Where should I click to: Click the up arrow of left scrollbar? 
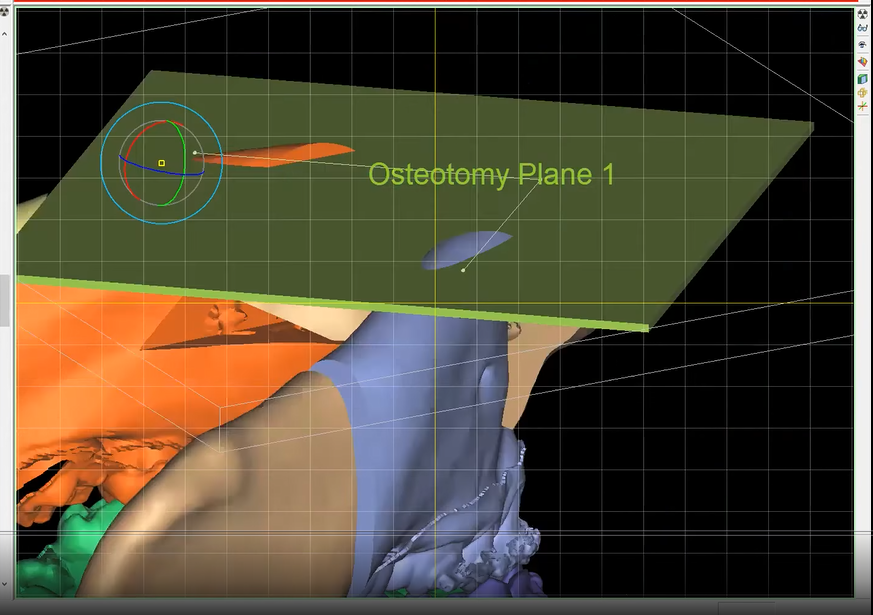(x=4, y=35)
